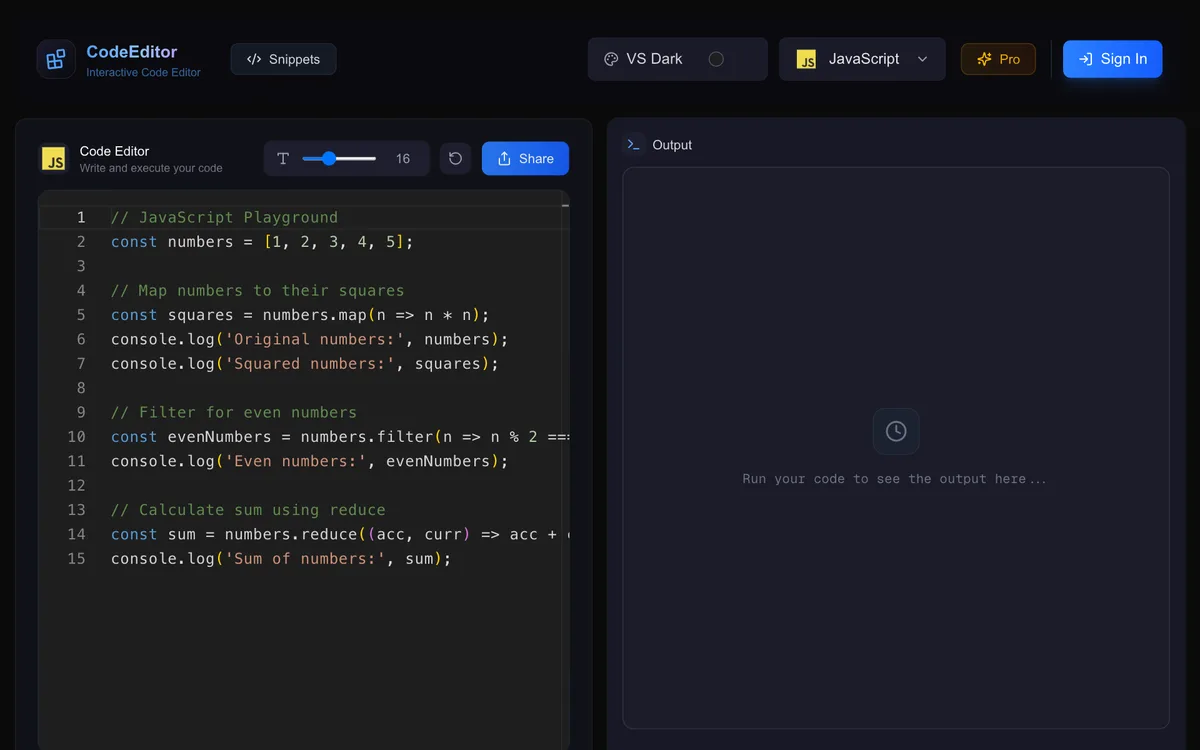Click line number 15 in gutter

77,559
